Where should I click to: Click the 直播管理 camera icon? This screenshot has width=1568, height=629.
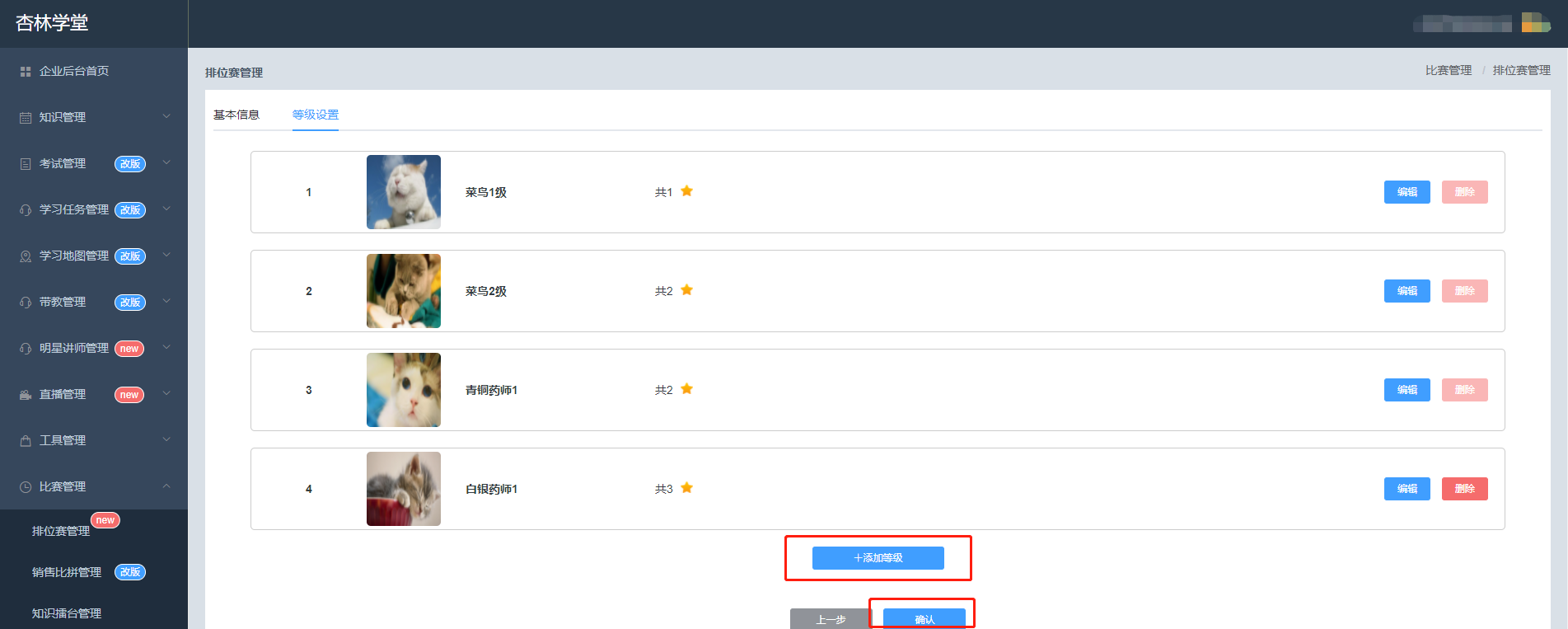(x=26, y=395)
